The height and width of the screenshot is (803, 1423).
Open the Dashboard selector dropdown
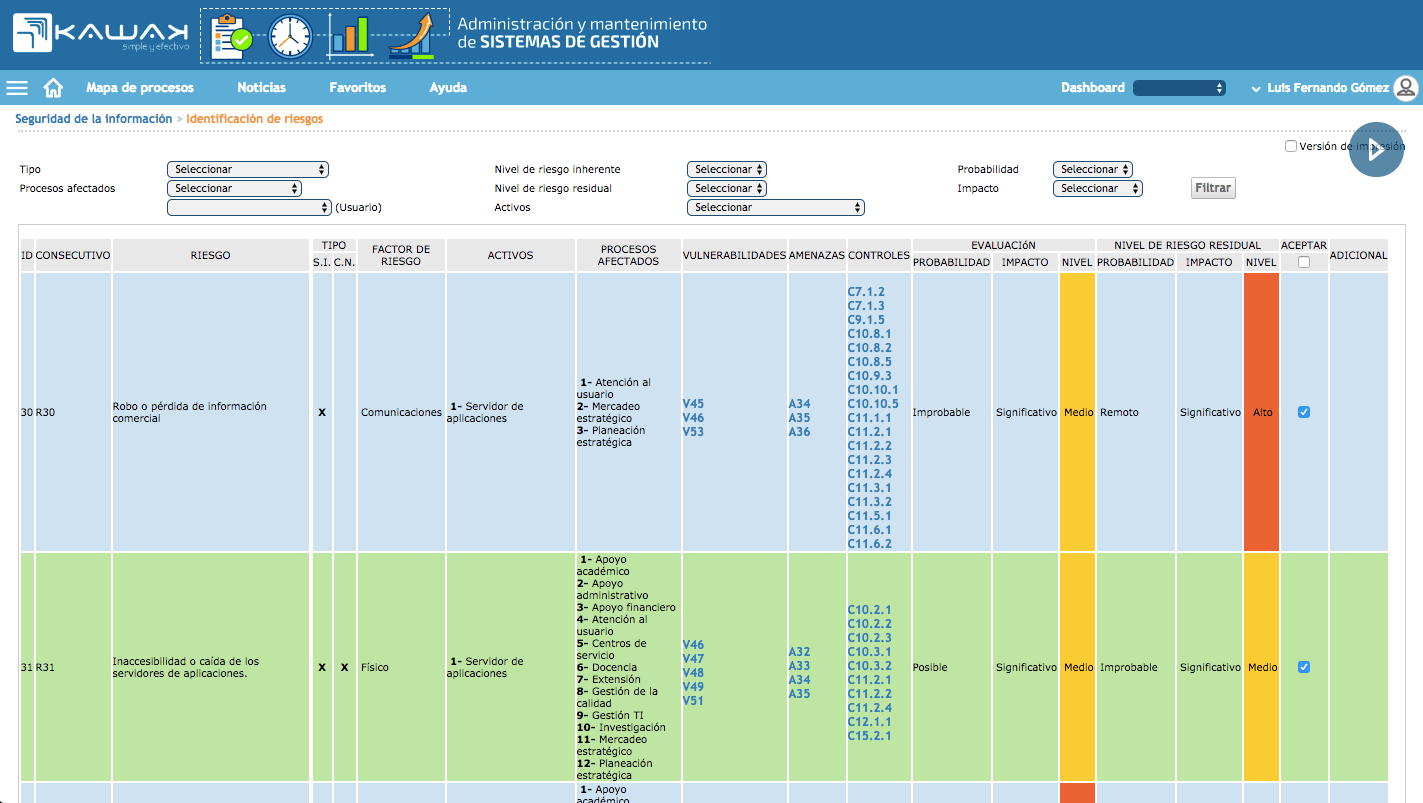[x=1180, y=88]
